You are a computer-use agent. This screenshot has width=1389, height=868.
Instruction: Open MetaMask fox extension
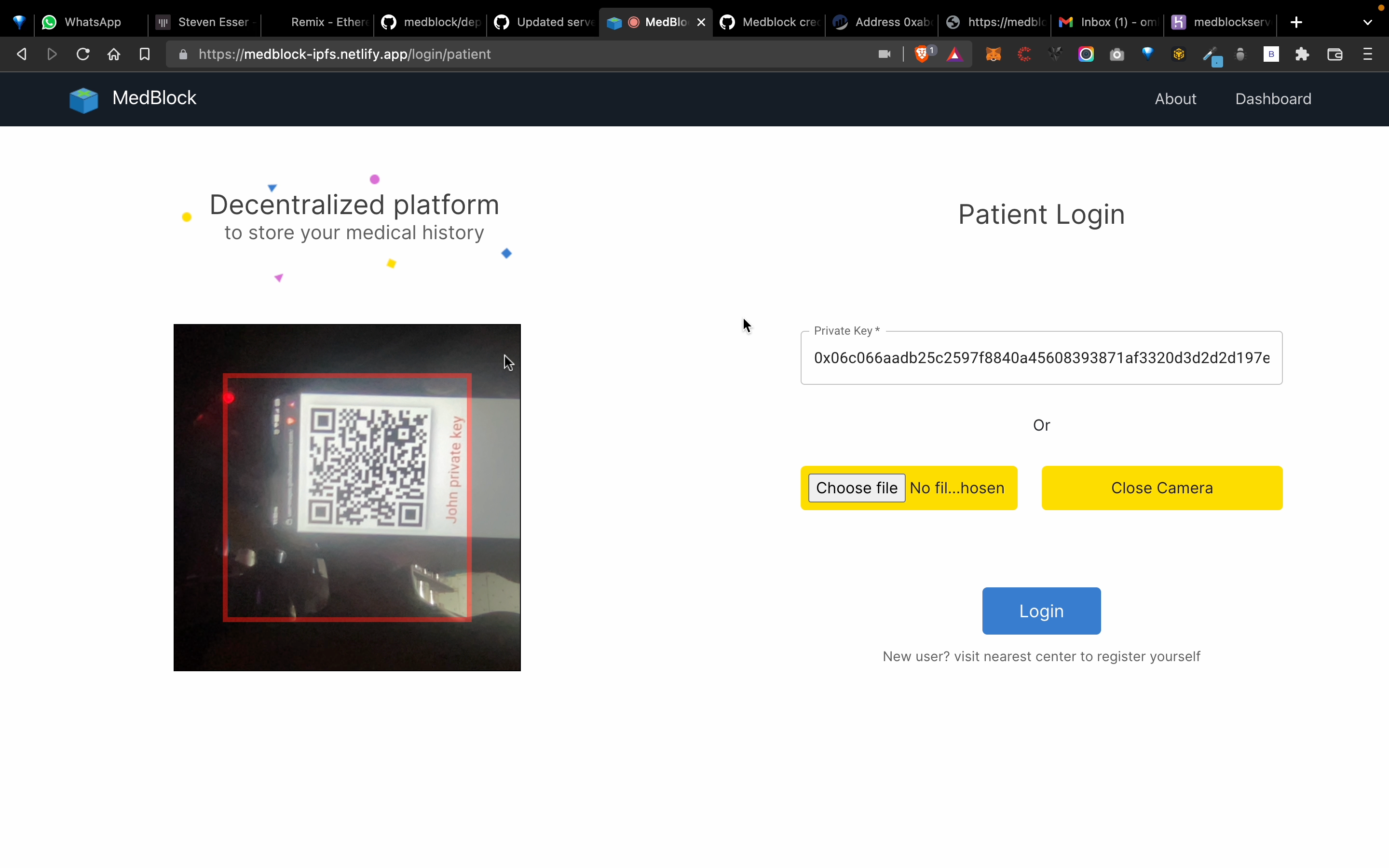tap(993, 54)
